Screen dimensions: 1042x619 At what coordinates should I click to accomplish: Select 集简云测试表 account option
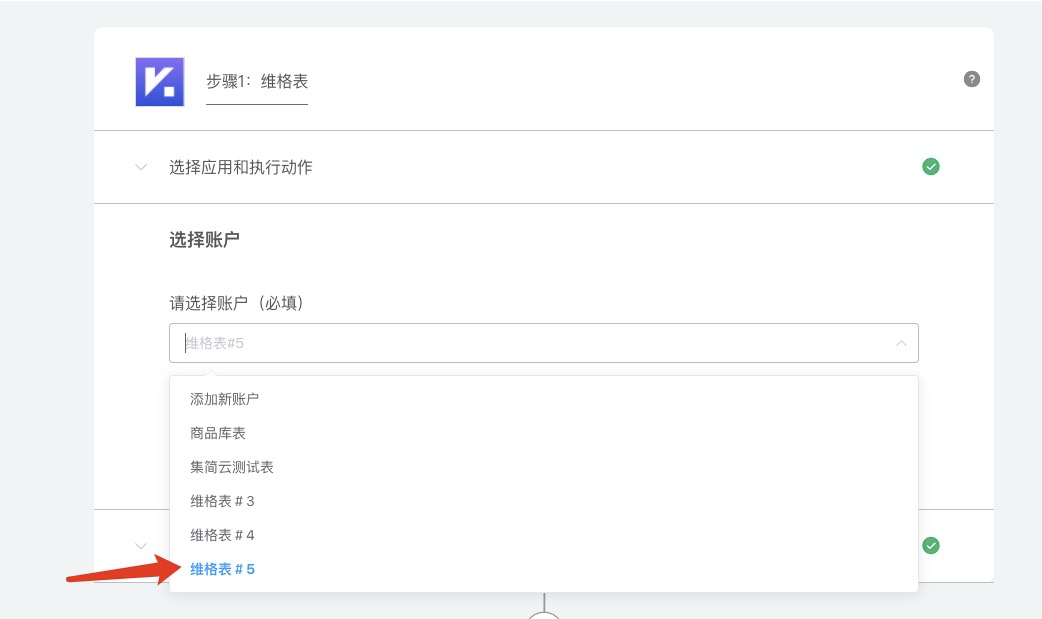click(x=232, y=467)
